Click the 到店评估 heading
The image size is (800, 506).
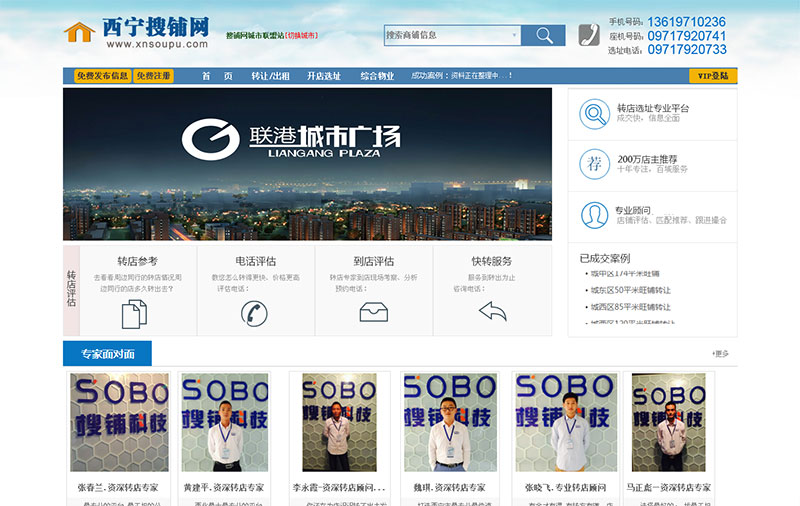coord(373,261)
